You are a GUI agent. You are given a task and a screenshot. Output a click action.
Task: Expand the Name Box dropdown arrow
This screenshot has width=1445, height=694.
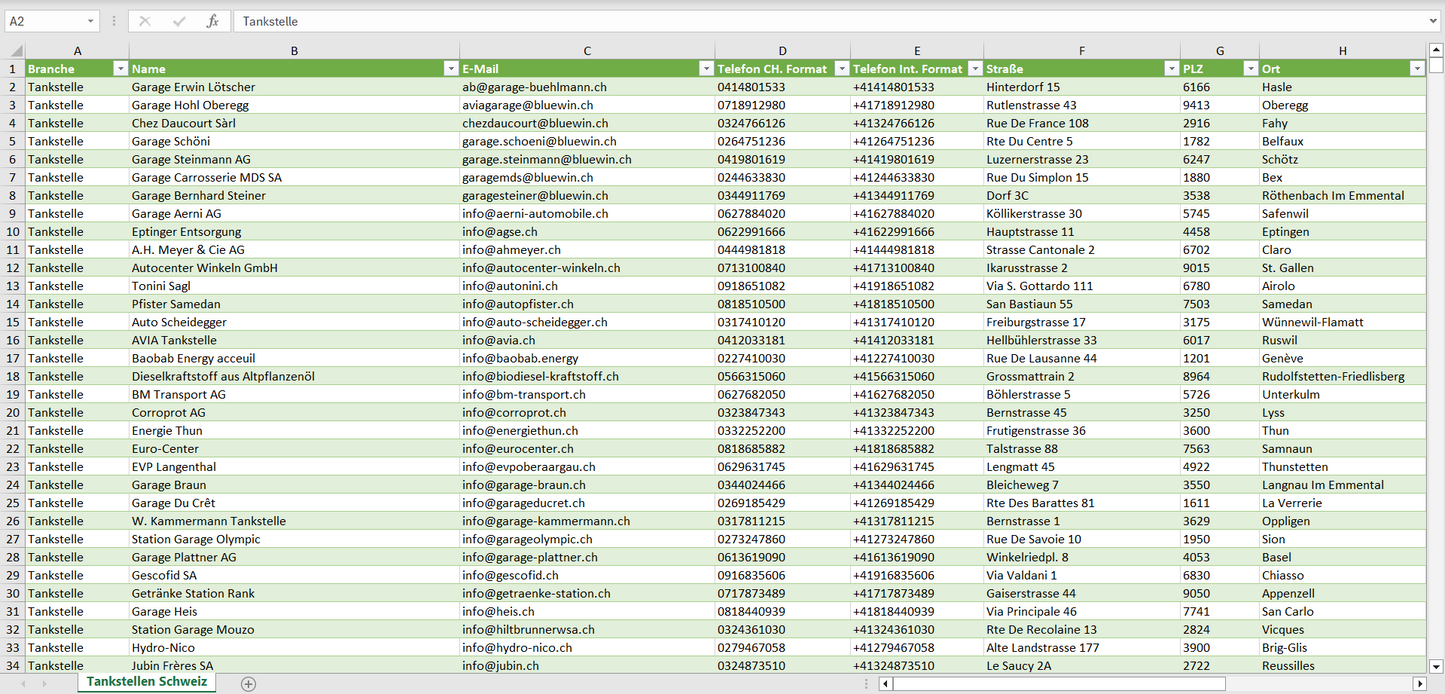[x=90, y=21]
